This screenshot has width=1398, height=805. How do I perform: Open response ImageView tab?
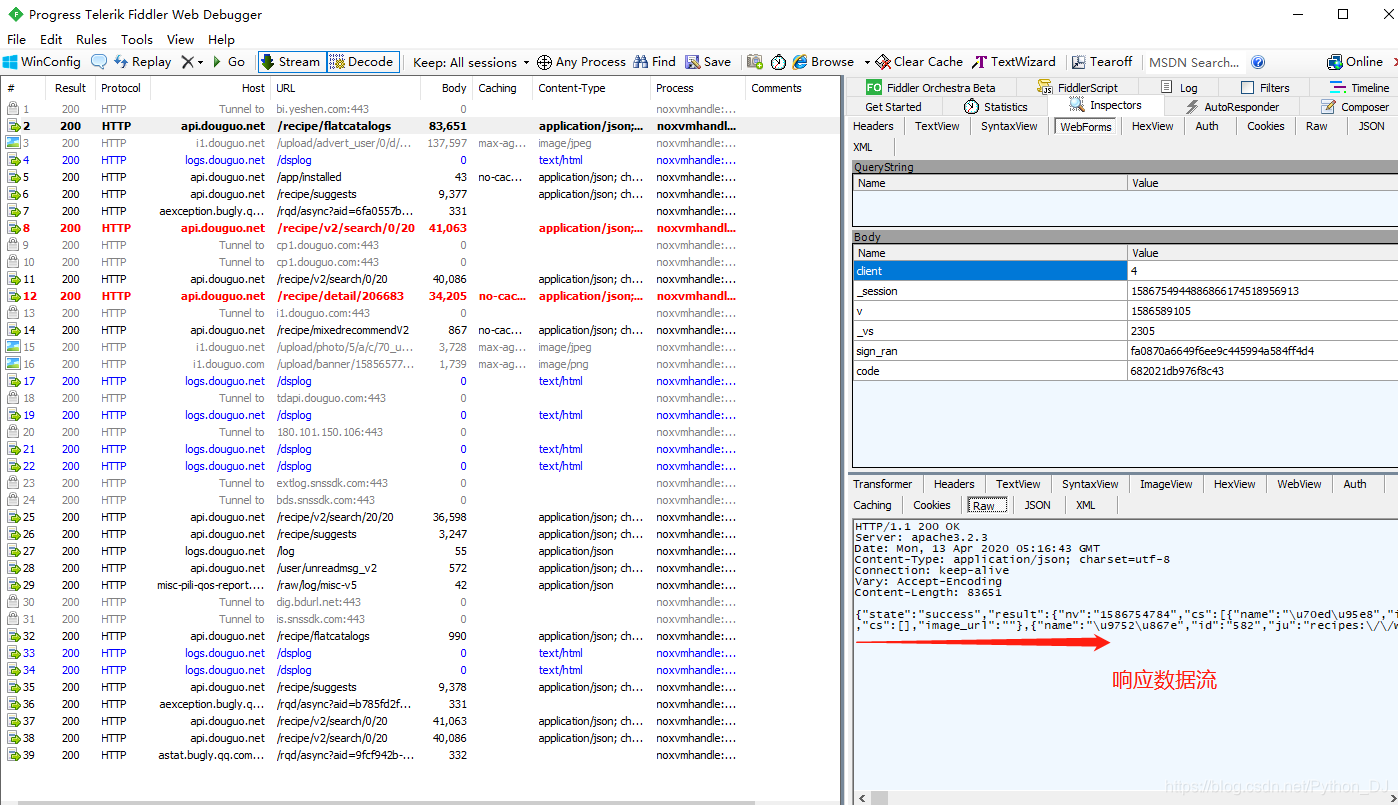tap(1166, 484)
